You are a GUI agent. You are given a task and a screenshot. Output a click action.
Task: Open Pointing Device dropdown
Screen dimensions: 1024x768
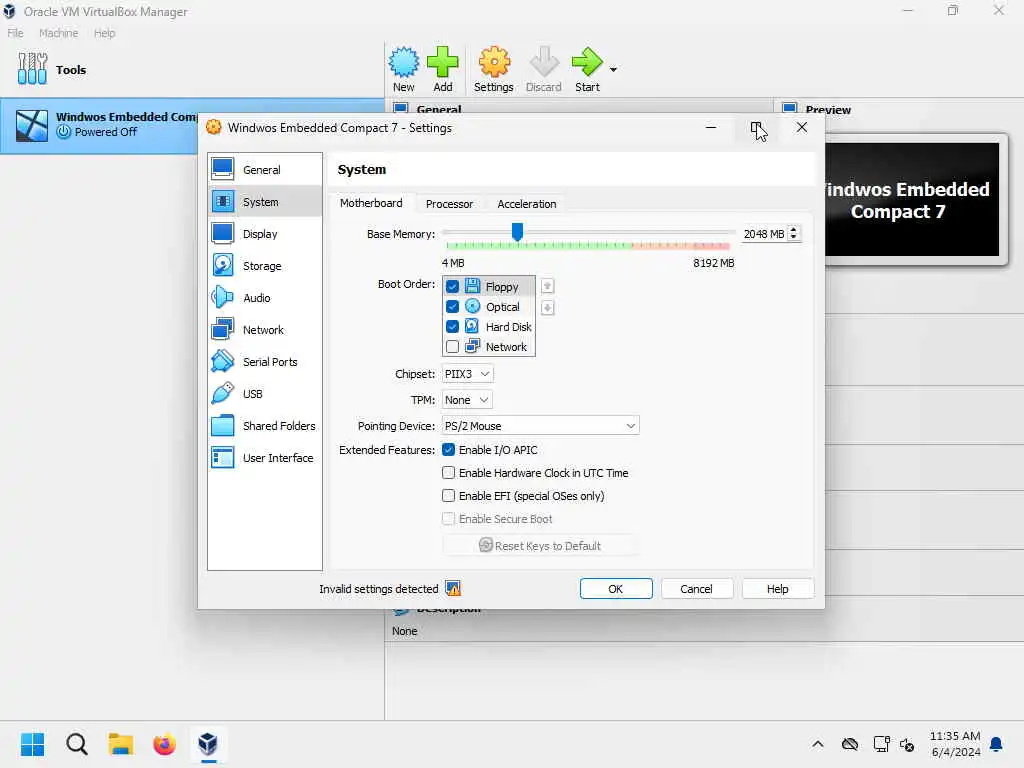[x=540, y=426]
